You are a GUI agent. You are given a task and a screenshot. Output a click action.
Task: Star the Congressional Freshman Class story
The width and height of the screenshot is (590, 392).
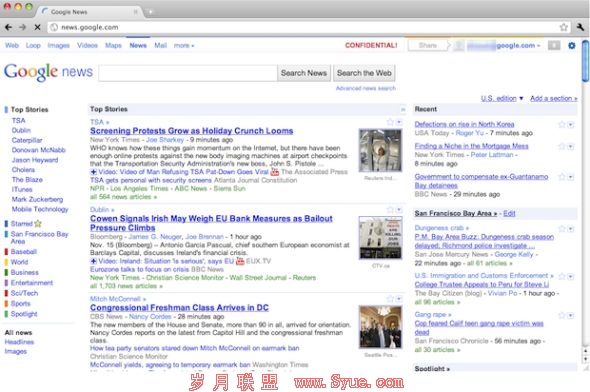pos(390,299)
